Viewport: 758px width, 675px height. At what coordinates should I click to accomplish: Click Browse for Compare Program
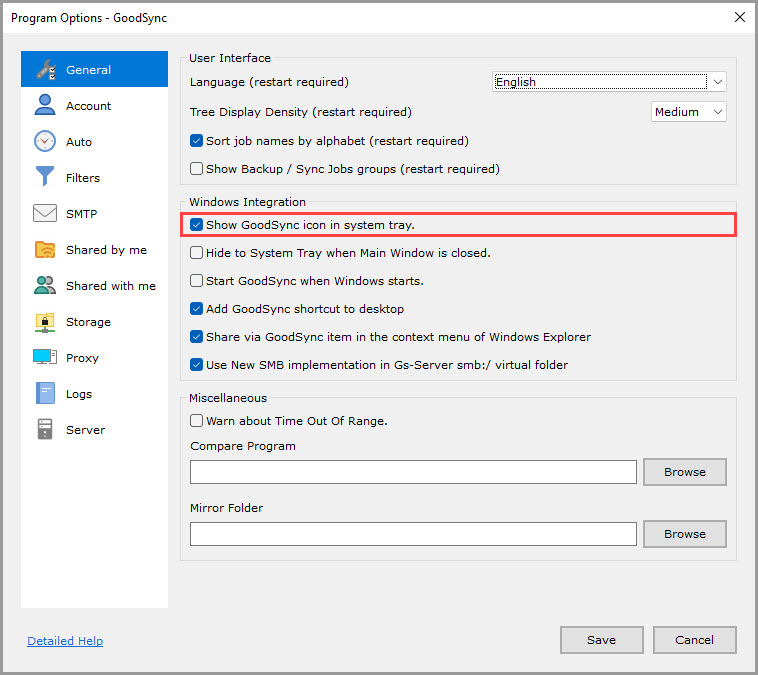coord(685,472)
